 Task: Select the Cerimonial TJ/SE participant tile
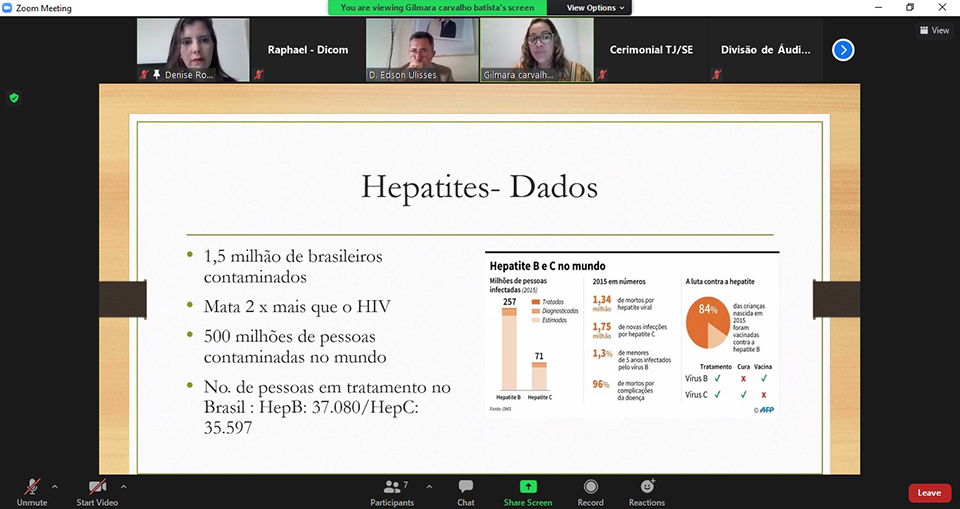(651, 50)
